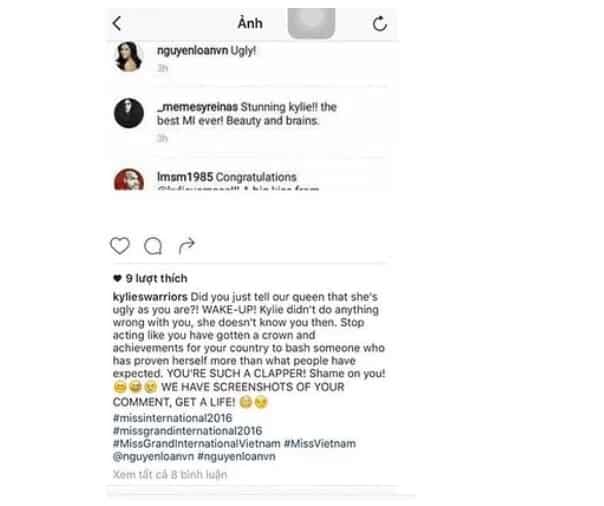
Task: Open hashtag #missinternational2016
Action: 173,418
